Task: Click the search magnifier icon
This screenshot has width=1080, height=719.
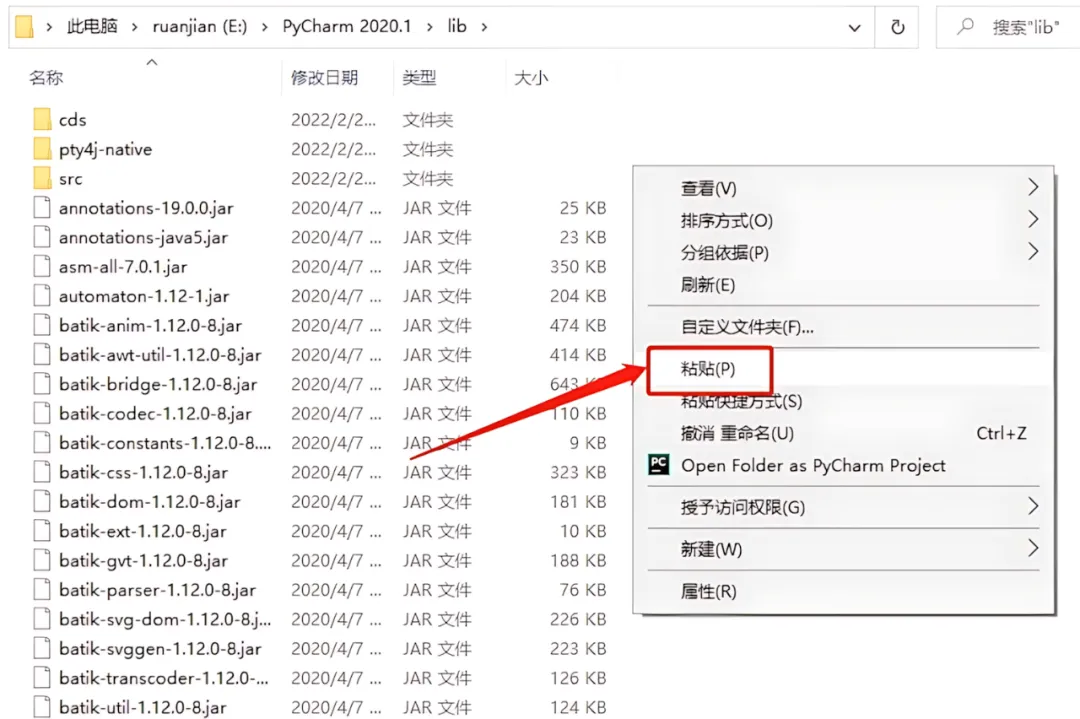Action: tap(966, 26)
